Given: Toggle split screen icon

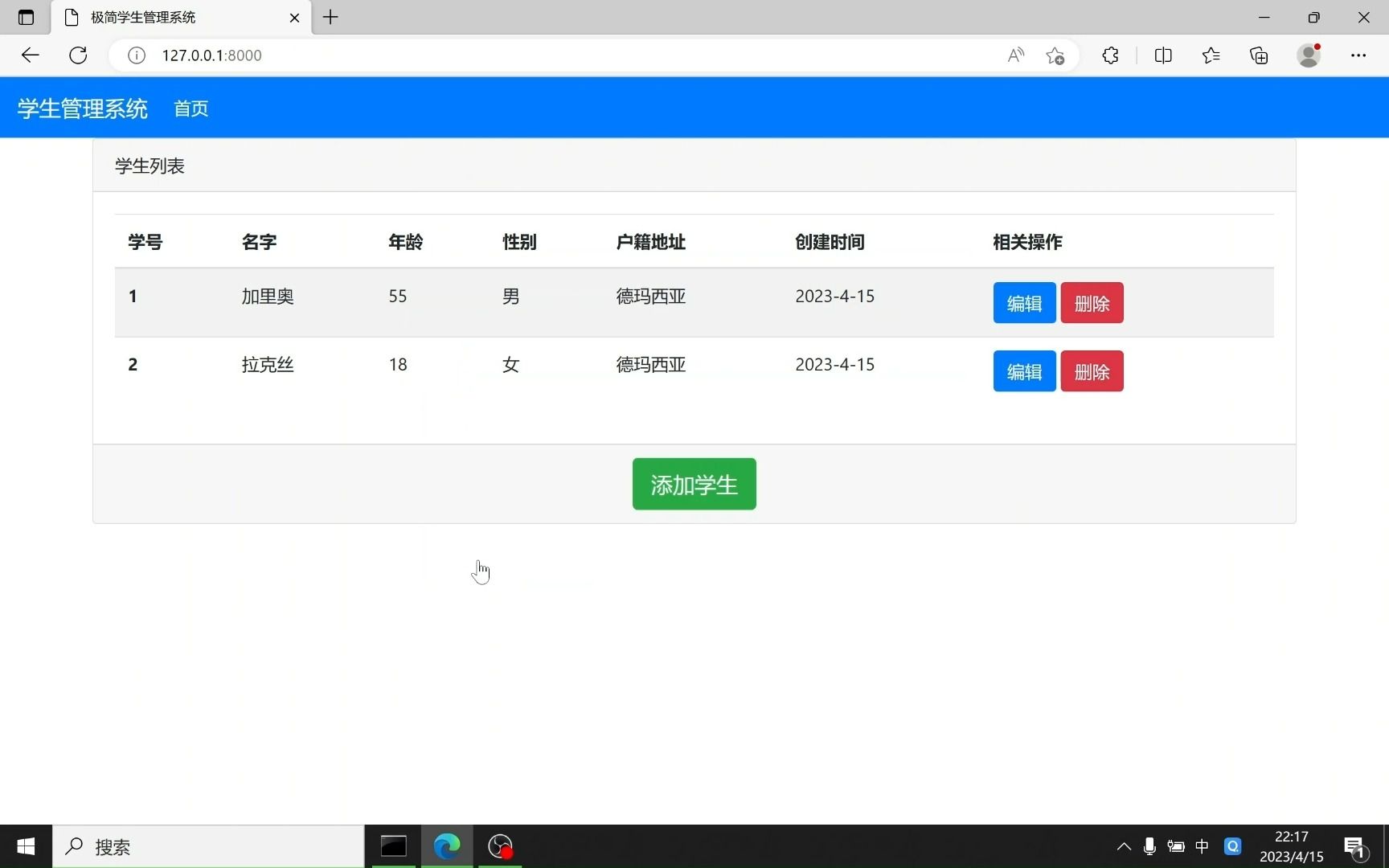Looking at the screenshot, I should point(1163,55).
